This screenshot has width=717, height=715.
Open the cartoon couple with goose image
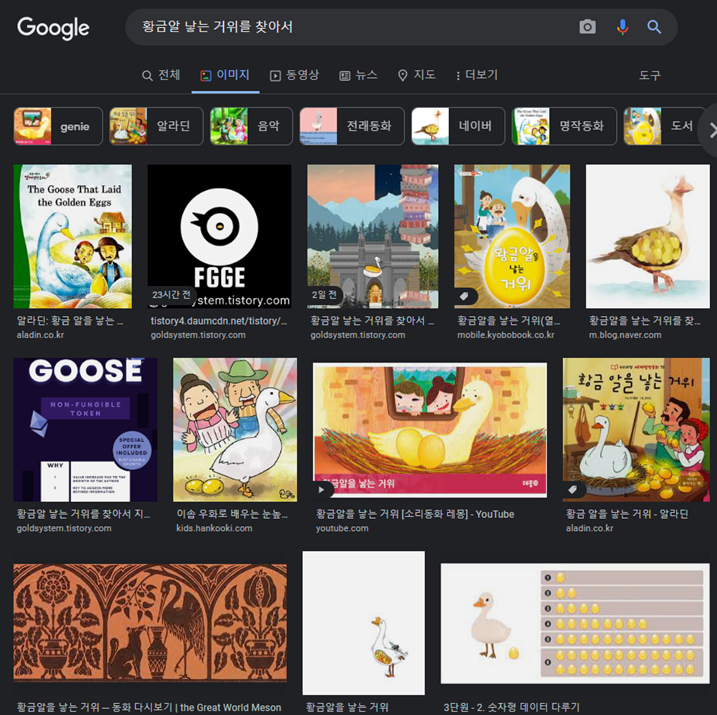coord(235,430)
